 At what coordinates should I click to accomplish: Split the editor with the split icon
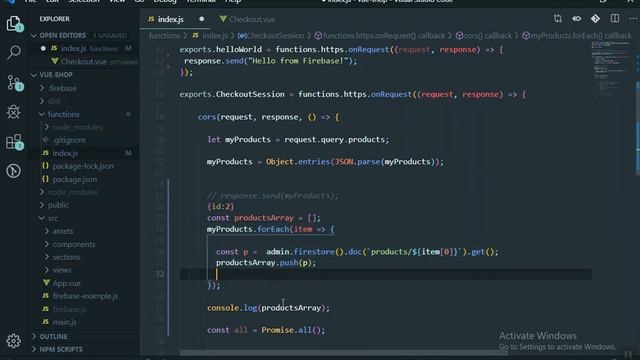click(x=615, y=19)
